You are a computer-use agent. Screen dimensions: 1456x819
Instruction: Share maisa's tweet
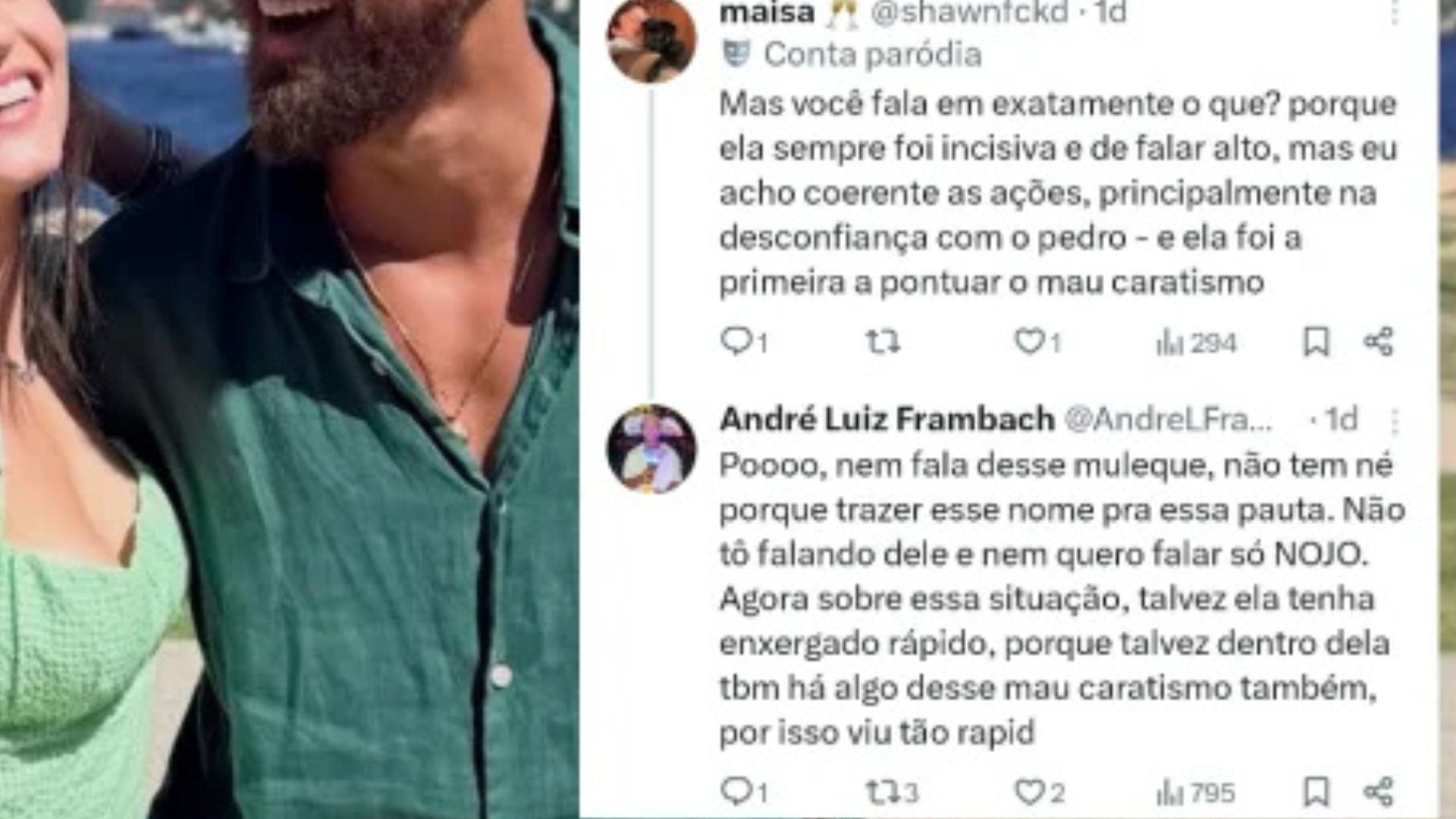coord(1379,342)
